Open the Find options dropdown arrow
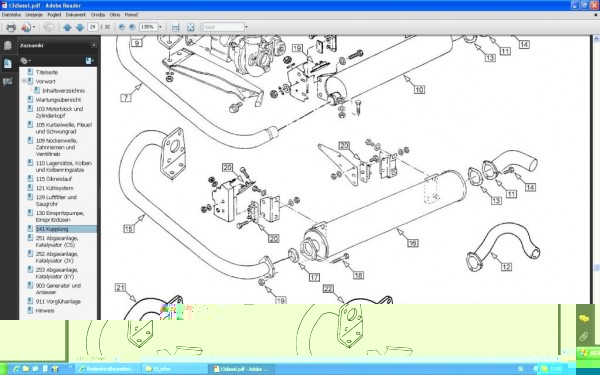 click(x=246, y=27)
